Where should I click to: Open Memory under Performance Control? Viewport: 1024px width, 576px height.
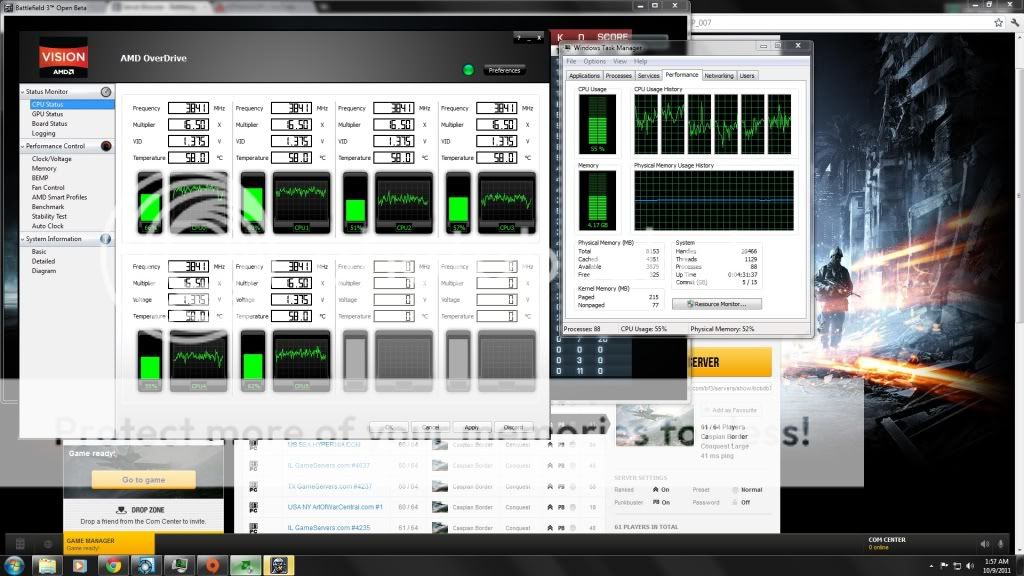[x=44, y=168]
